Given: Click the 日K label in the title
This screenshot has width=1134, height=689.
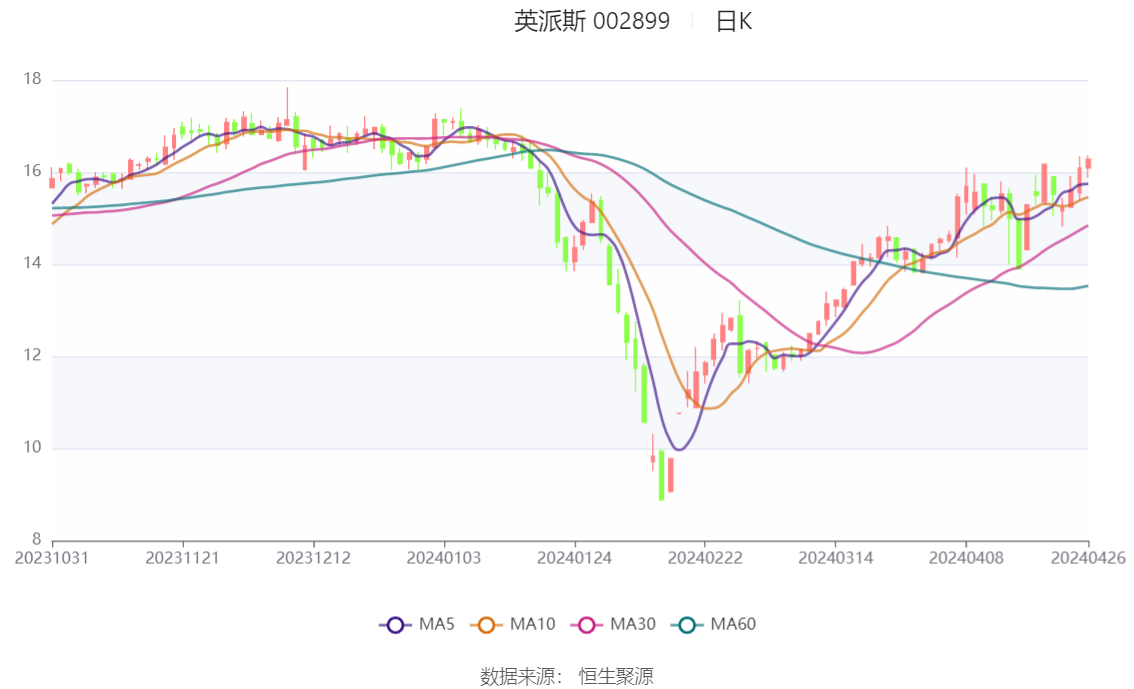Looking at the screenshot, I should coord(734,22).
